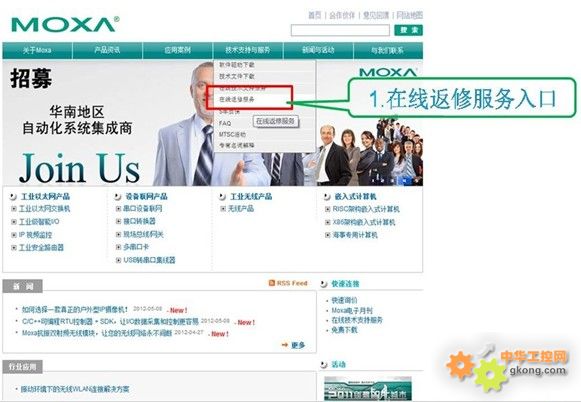Open the 产品资讯 navigation tab
The height and width of the screenshot is (402, 581).
click(x=107, y=50)
